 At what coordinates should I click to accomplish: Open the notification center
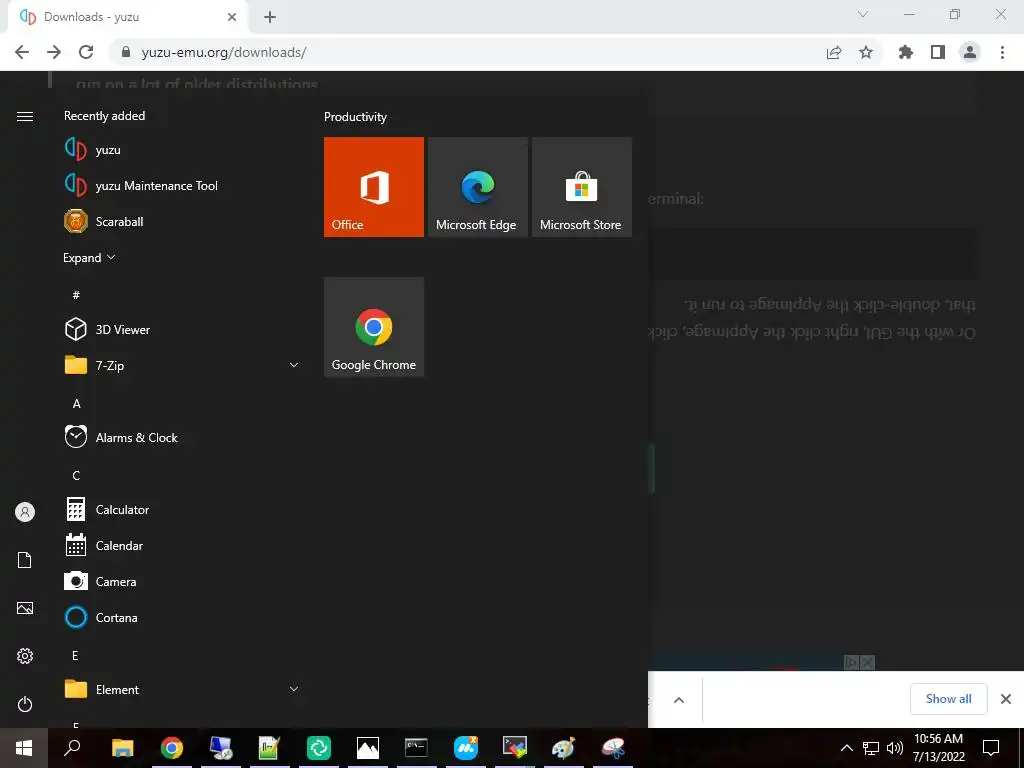[991, 748]
